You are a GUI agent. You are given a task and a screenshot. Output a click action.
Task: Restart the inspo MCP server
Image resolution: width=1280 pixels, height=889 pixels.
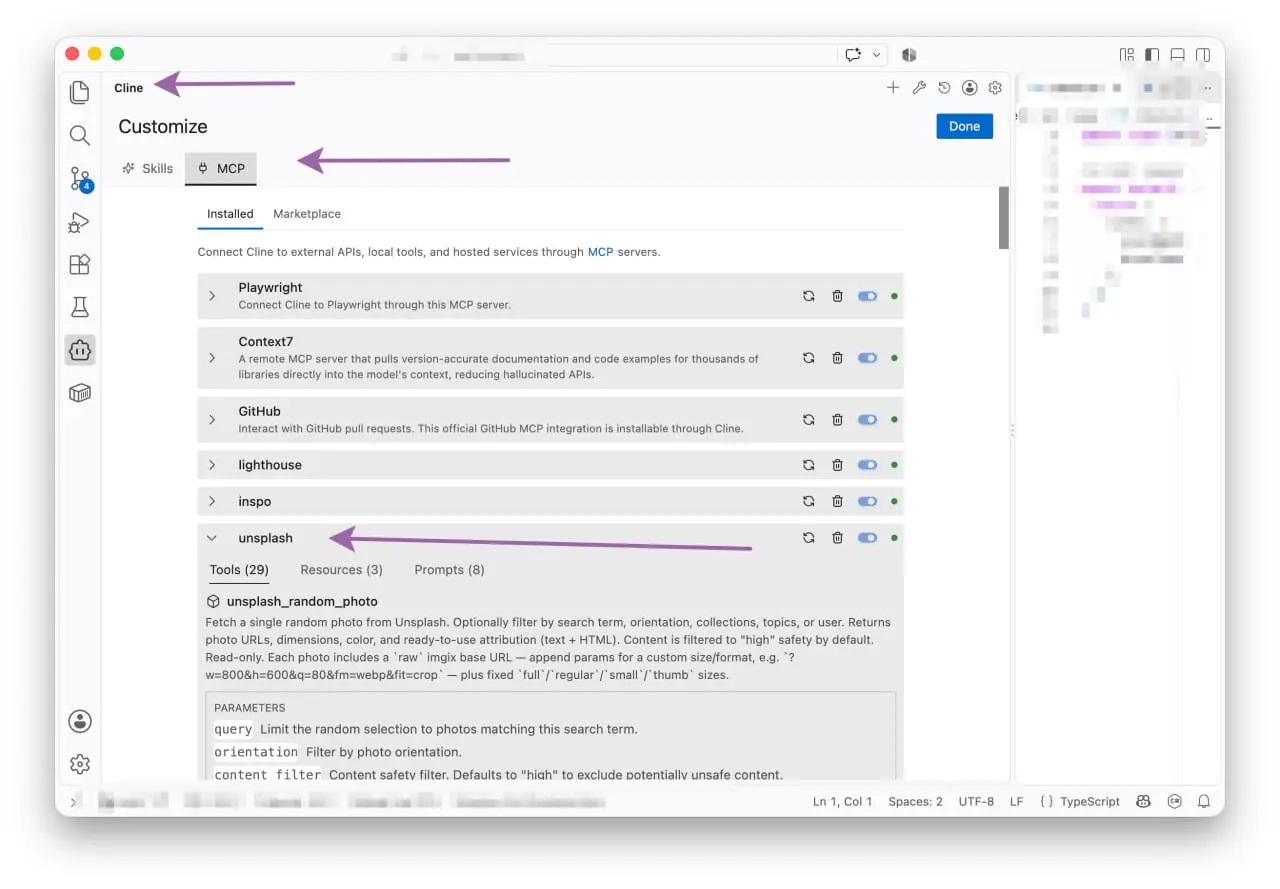[x=809, y=501]
